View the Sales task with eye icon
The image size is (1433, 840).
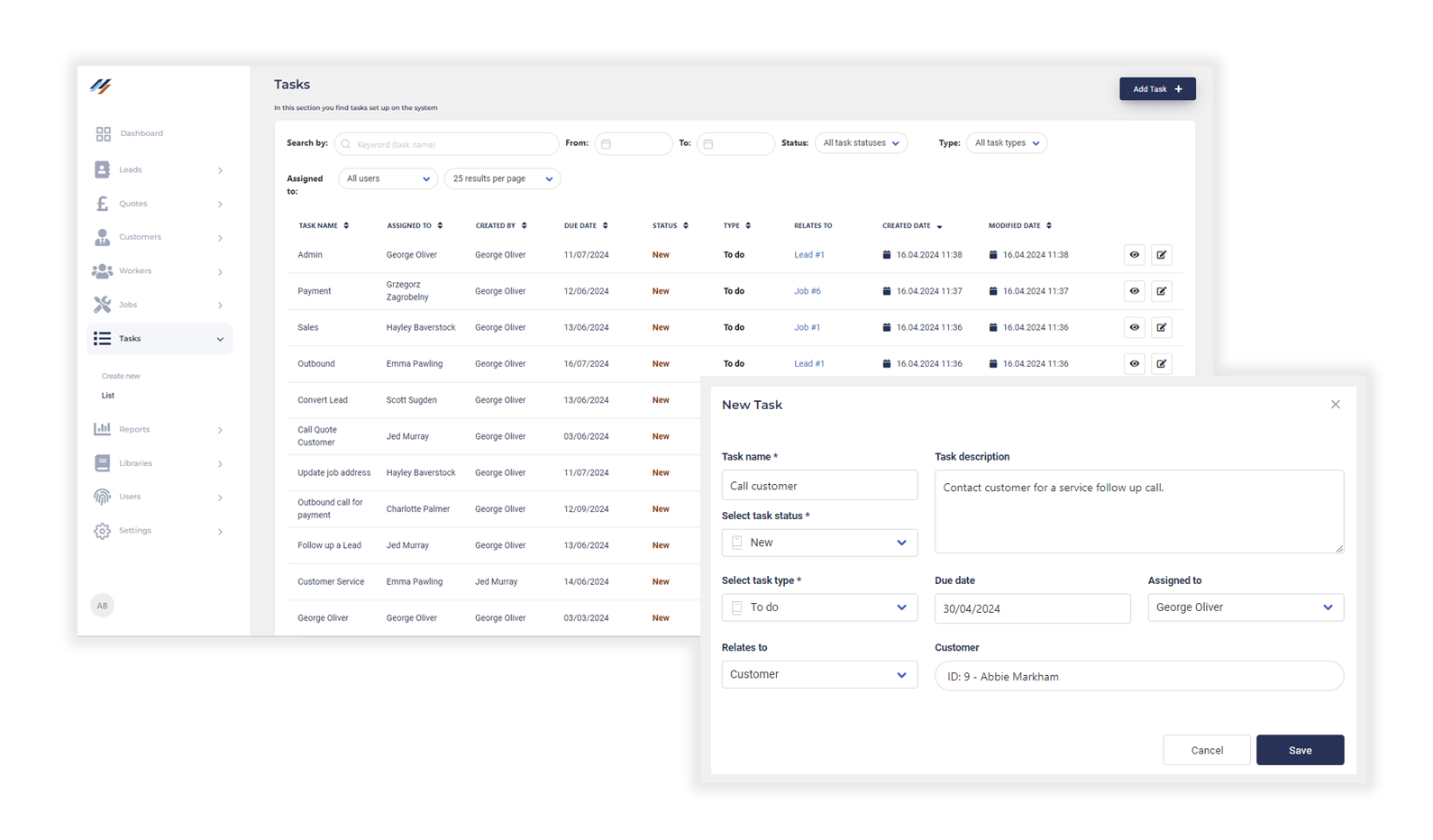(1134, 327)
